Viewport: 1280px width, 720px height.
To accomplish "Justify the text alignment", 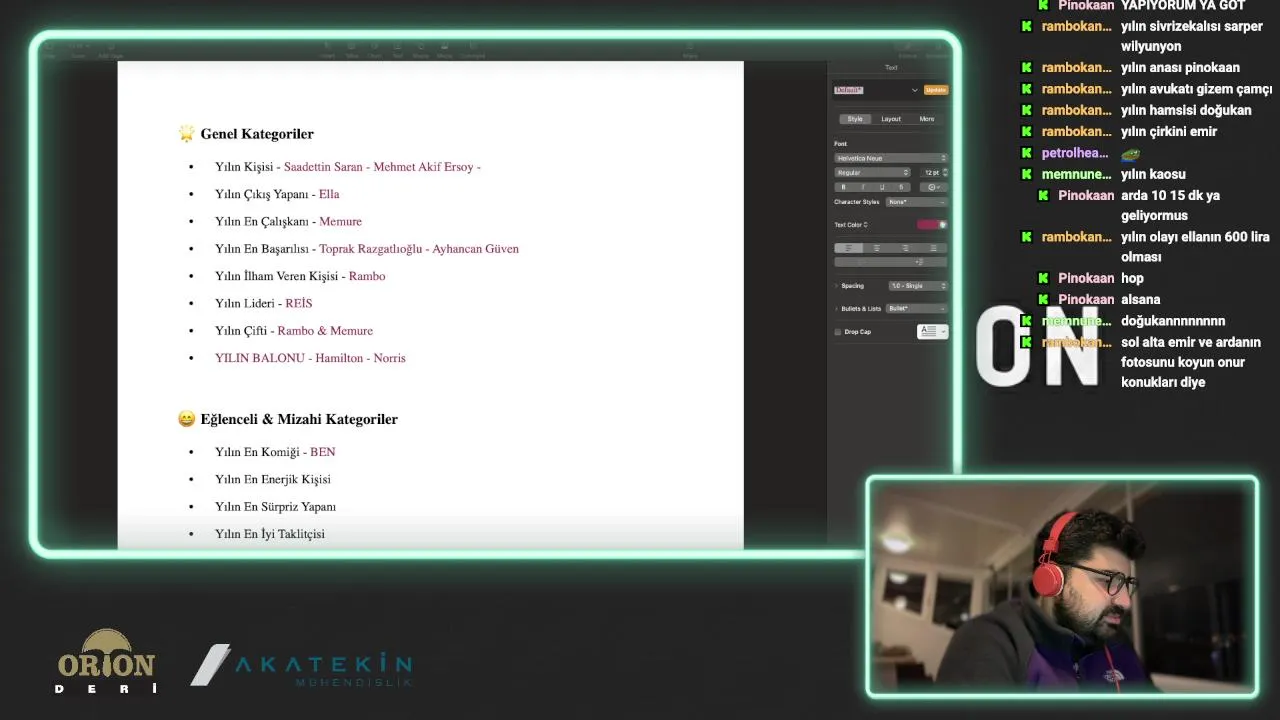I will point(933,248).
